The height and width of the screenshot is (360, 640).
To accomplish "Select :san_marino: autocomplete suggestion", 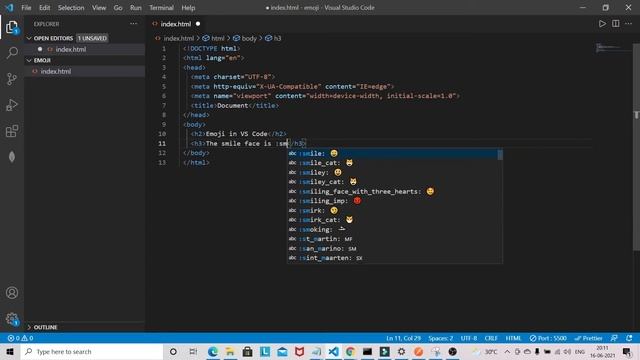I will pyautogui.click(x=393, y=249).
